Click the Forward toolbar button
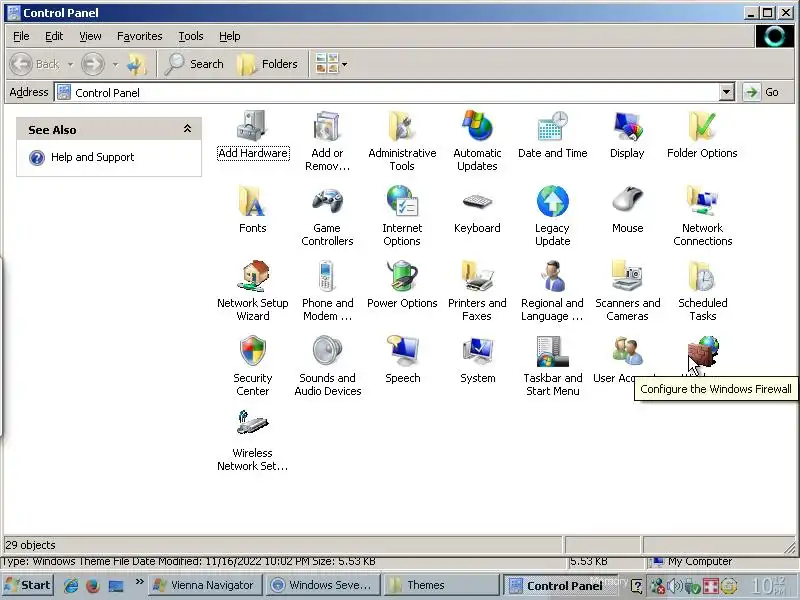The image size is (800, 600). (x=93, y=64)
